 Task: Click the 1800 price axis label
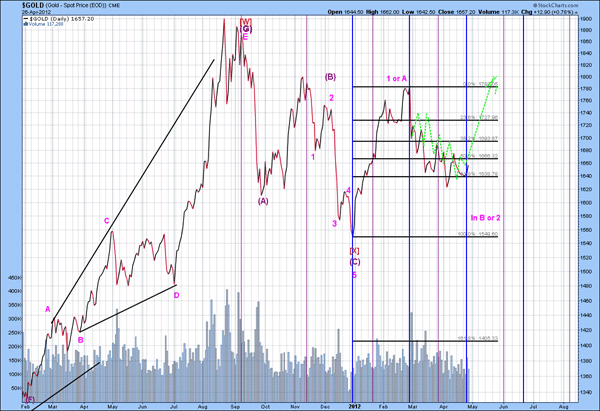586,77
